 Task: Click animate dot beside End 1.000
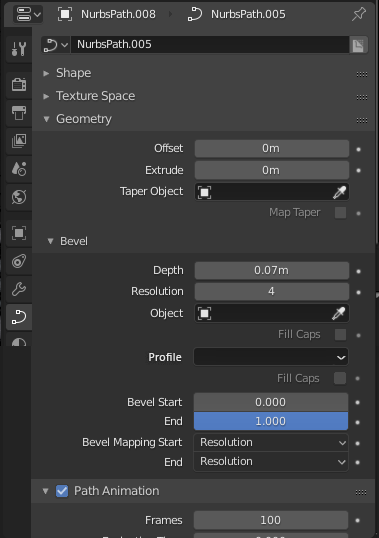point(357,422)
